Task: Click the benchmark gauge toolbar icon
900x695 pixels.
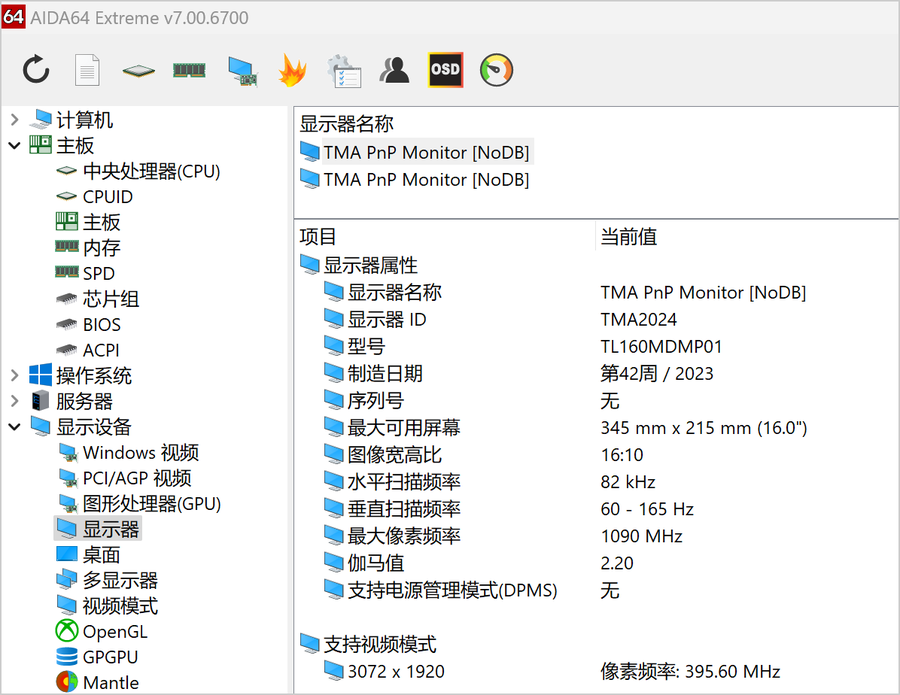Action: [496, 70]
